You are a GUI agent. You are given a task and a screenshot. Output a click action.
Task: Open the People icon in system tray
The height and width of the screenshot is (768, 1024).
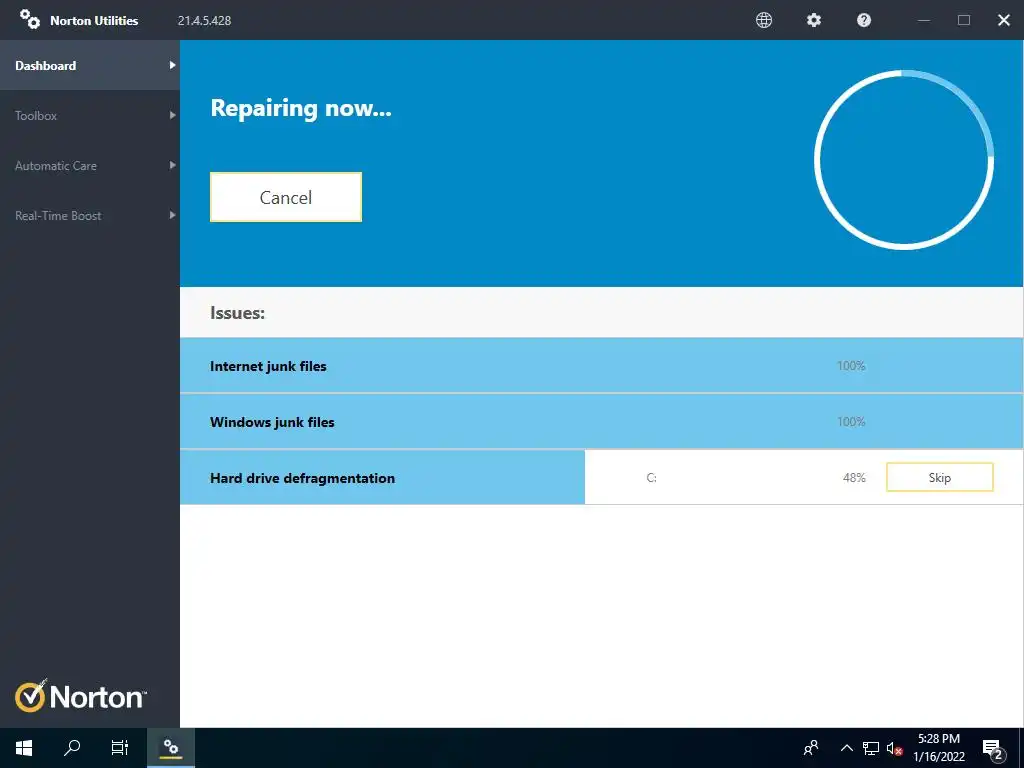coord(811,748)
